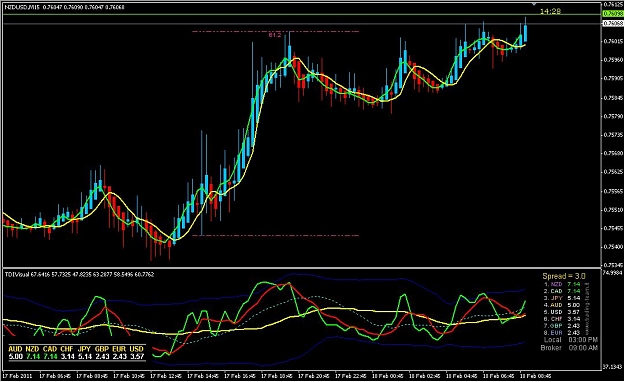Click the USD header in currency table
This screenshot has height=382, width=625.
(137, 349)
